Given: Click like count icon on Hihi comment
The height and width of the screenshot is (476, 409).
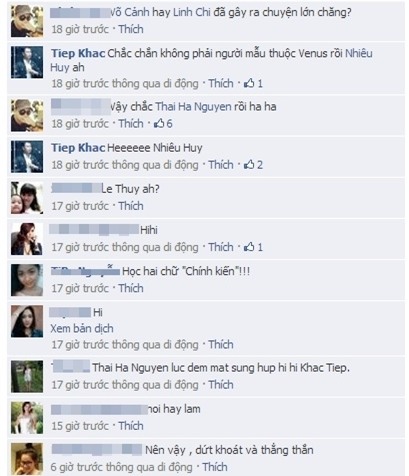Looking at the screenshot, I should 249,247.
